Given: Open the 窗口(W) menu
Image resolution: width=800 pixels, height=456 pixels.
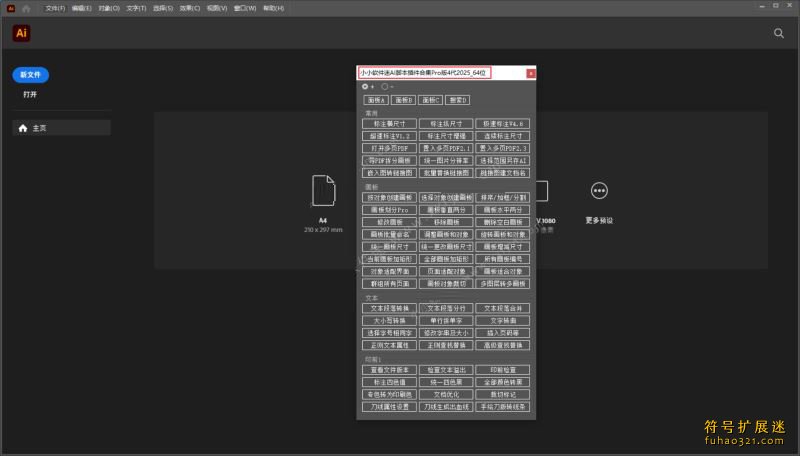Looking at the screenshot, I should pyautogui.click(x=244, y=8).
